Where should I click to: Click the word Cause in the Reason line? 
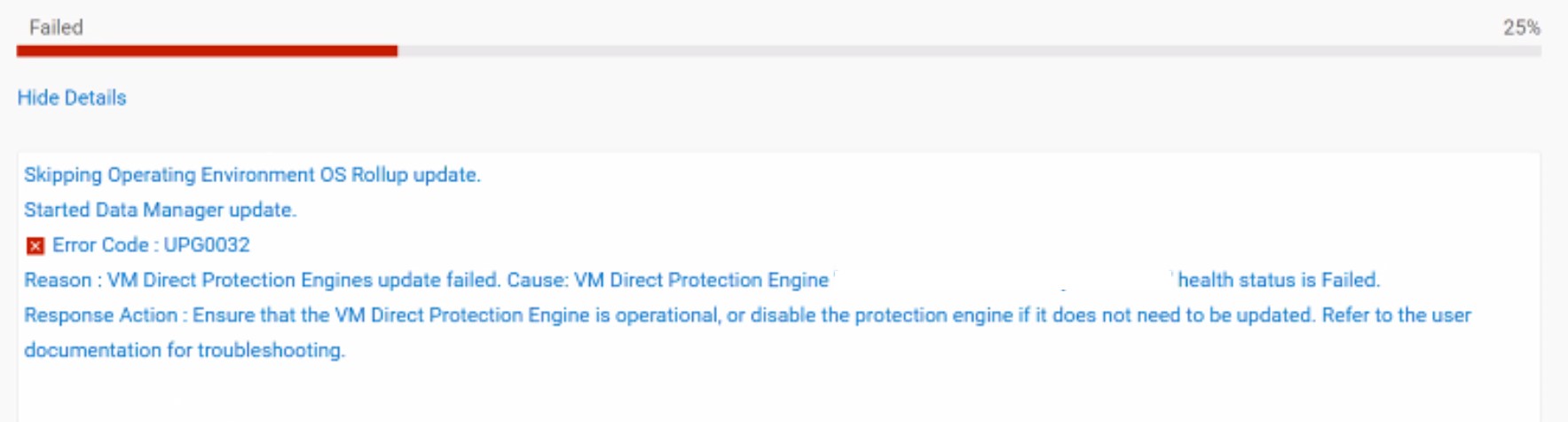539,281
